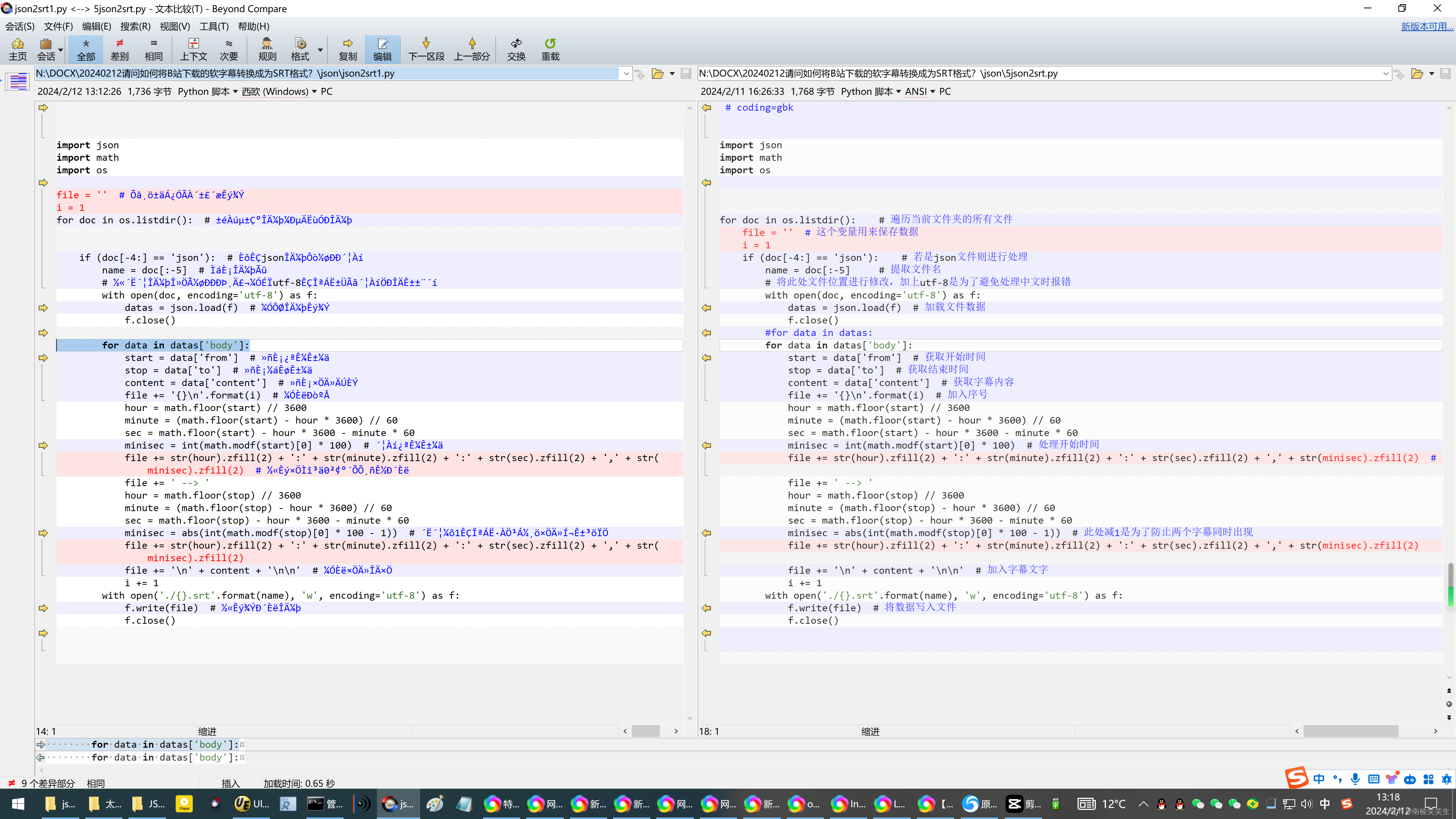Click the 交换 swap sides icon
Image resolution: width=1456 pixels, height=819 pixels.
coord(516,49)
